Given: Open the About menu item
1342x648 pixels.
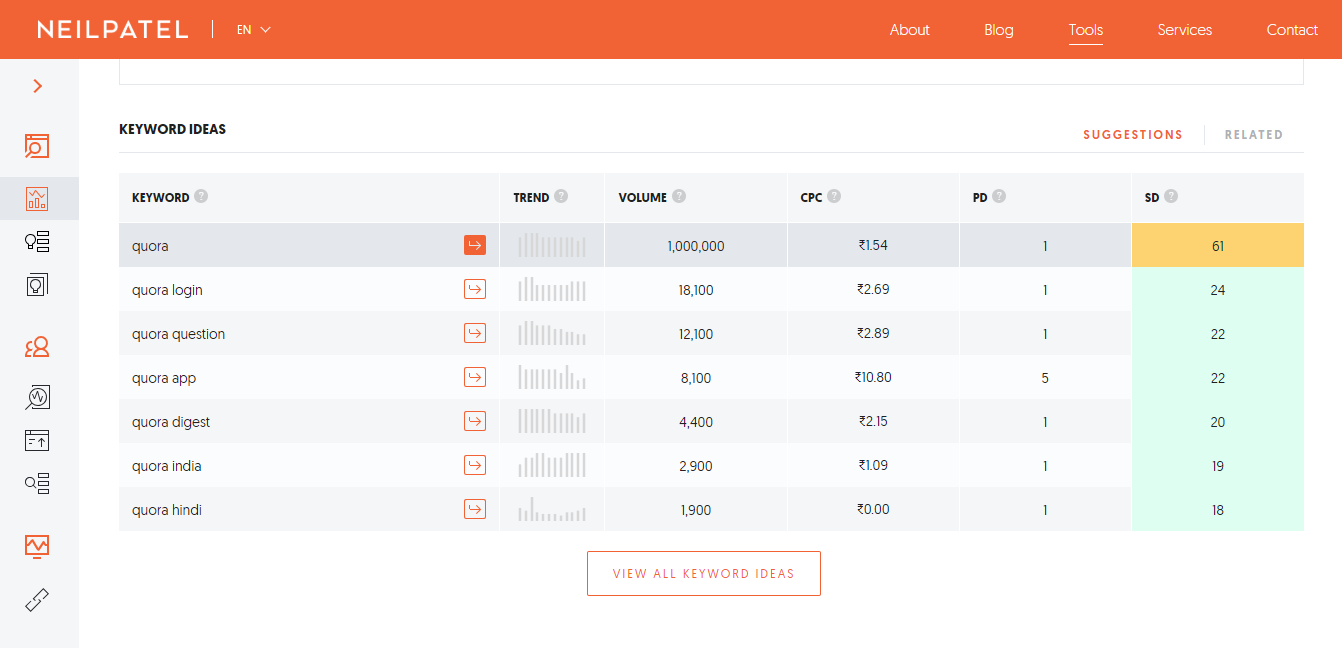Looking at the screenshot, I should tap(910, 30).
